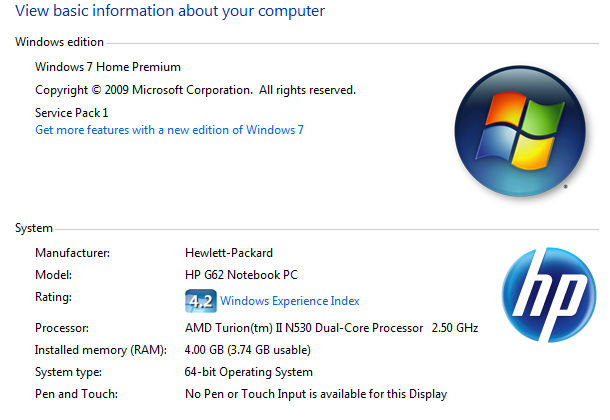The image size is (610, 420).
Task: Click the System section header
Action: point(34,228)
